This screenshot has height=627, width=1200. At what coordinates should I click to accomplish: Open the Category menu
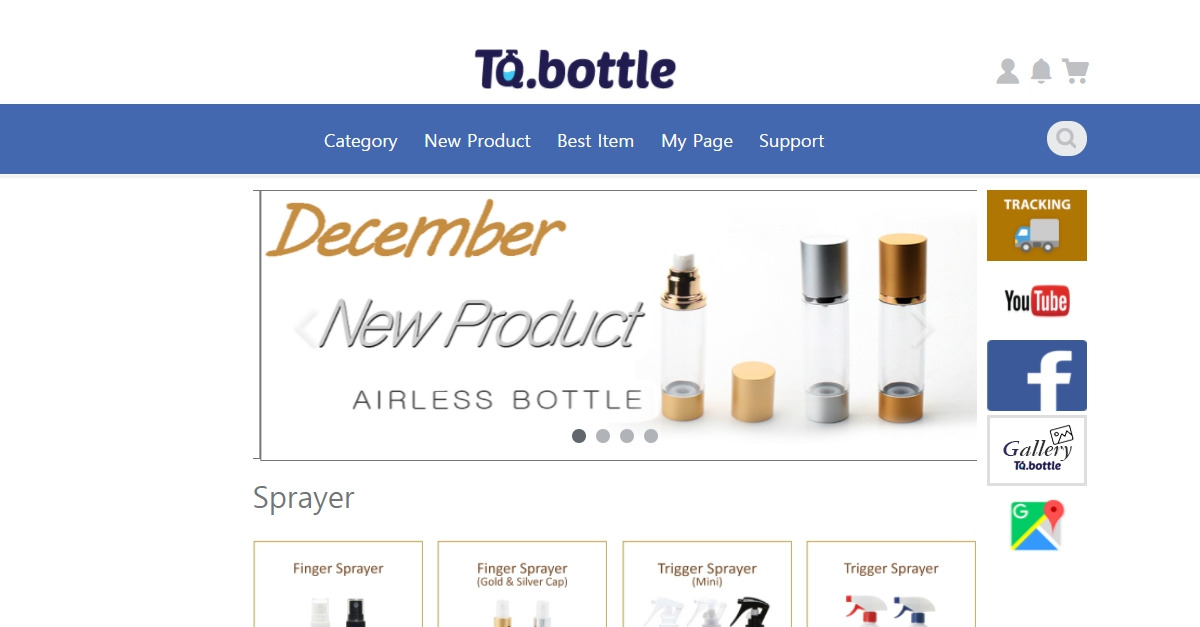[x=361, y=141]
